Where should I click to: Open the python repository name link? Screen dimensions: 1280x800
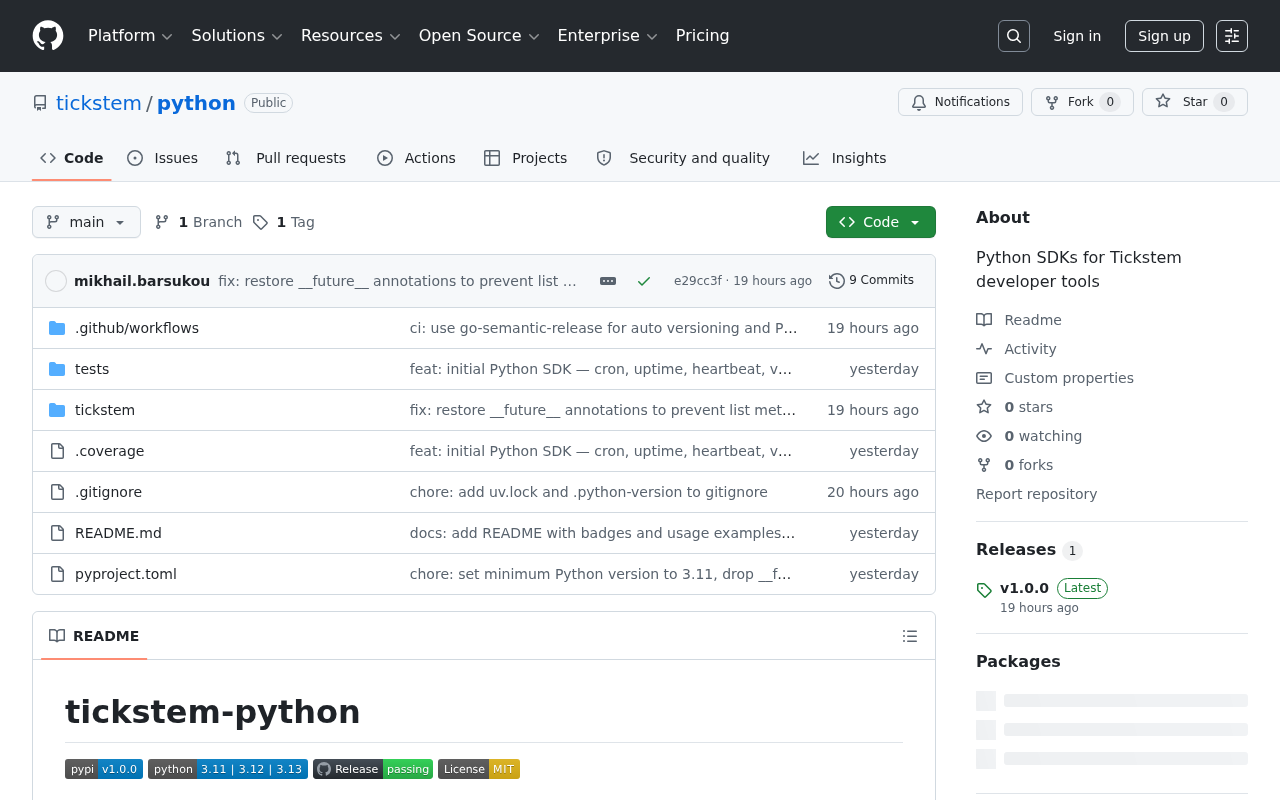point(196,103)
